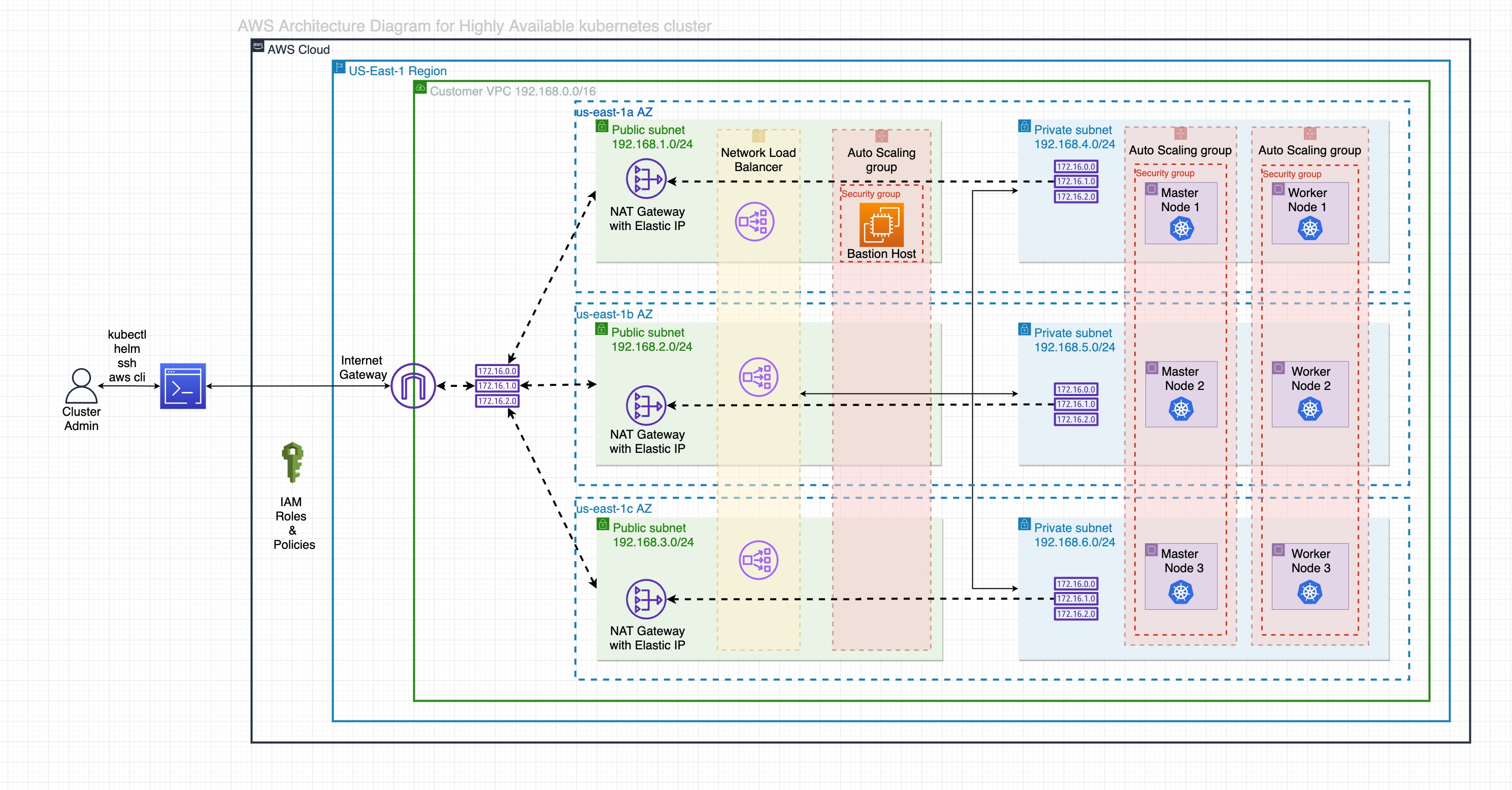Click the NAT Gateway icon in us-east-1c
The height and width of the screenshot is (790, 1512).
click(x=646, y=599)
